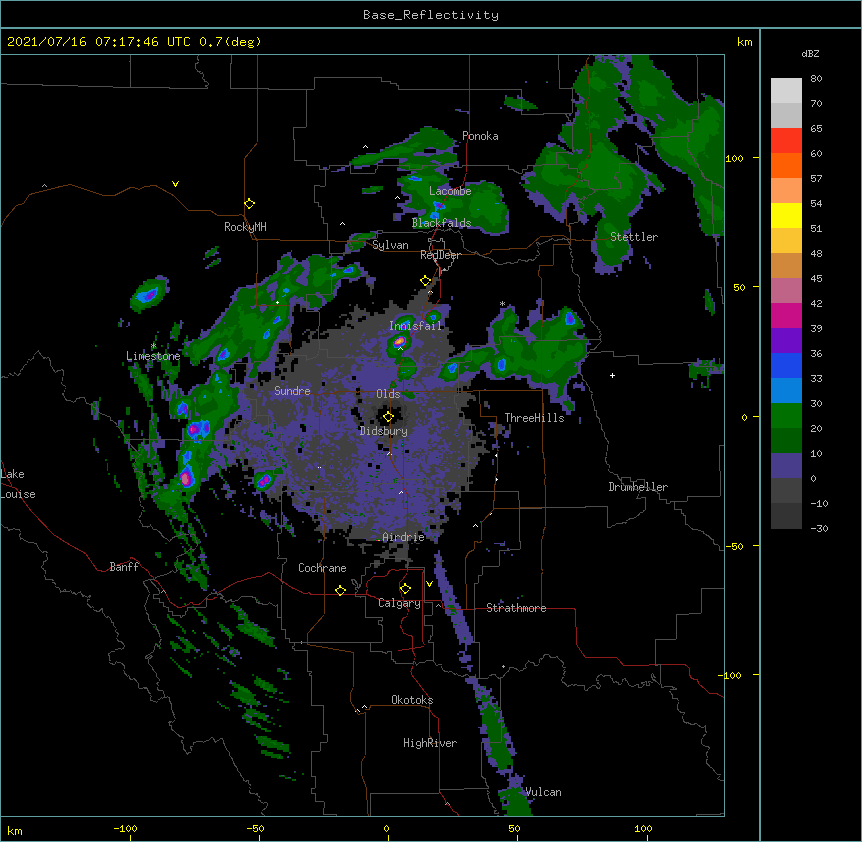Select the dBZ legend heading
This screenshot has width=862, height=842.
(x=810, y=54)
